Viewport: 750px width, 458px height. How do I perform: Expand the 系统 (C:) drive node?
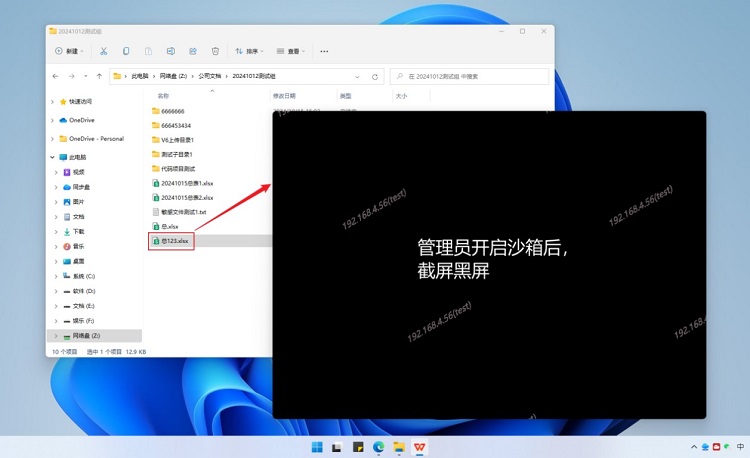56,276
